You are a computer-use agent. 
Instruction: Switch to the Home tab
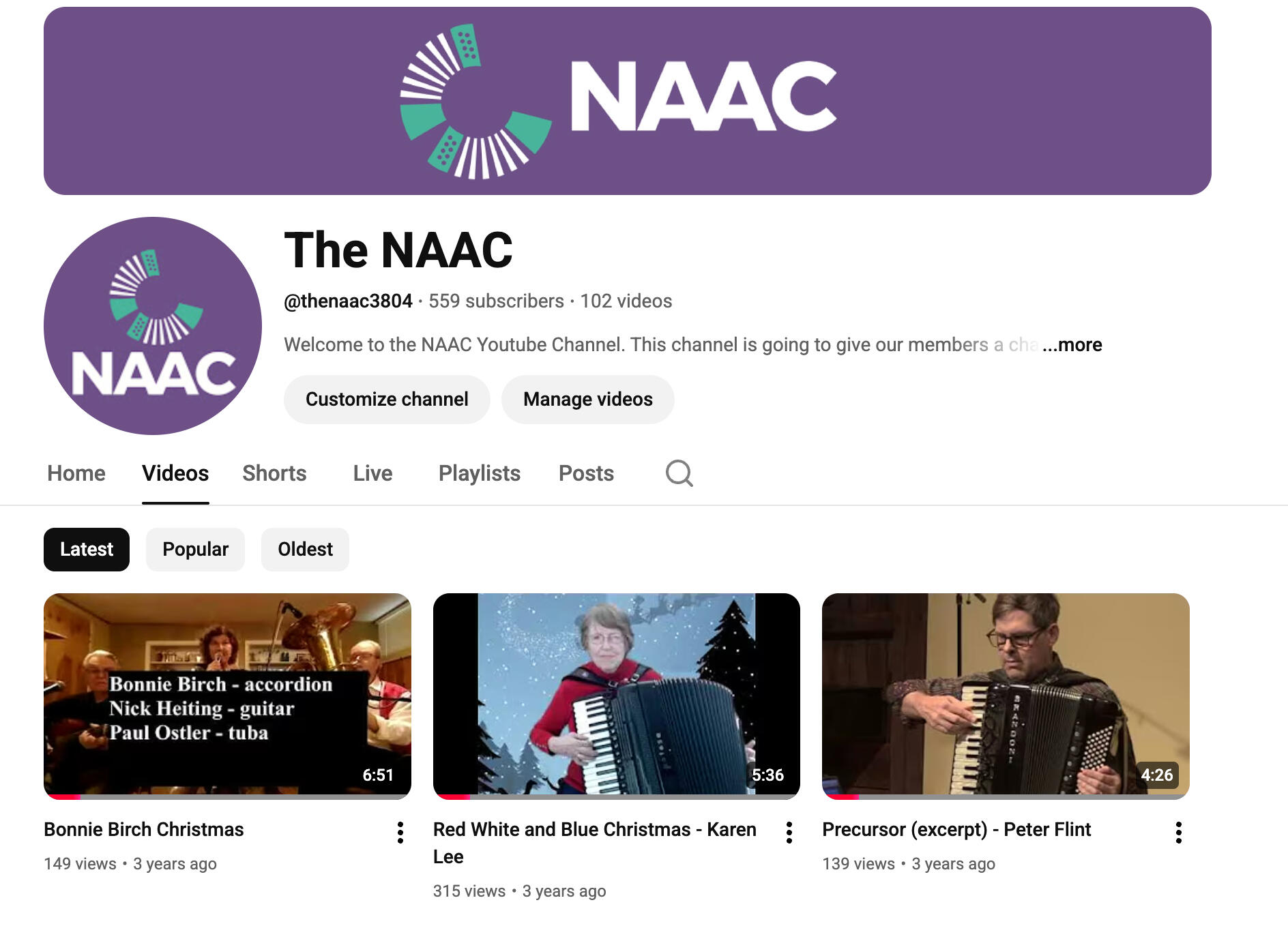point(76,473)
